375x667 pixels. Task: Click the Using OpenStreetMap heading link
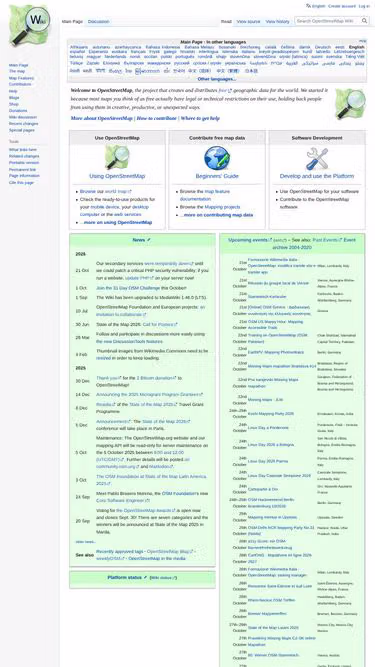point(117,176)
